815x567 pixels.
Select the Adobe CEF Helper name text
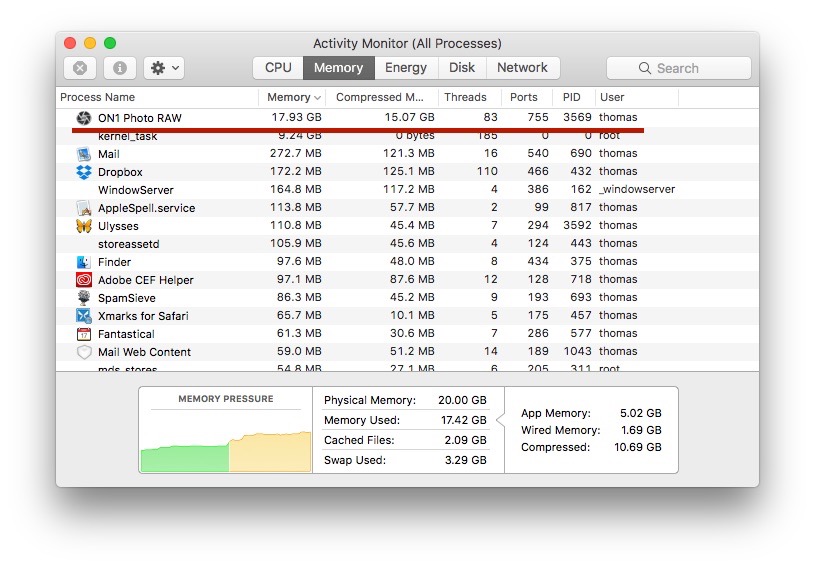[x=146, y=280]
